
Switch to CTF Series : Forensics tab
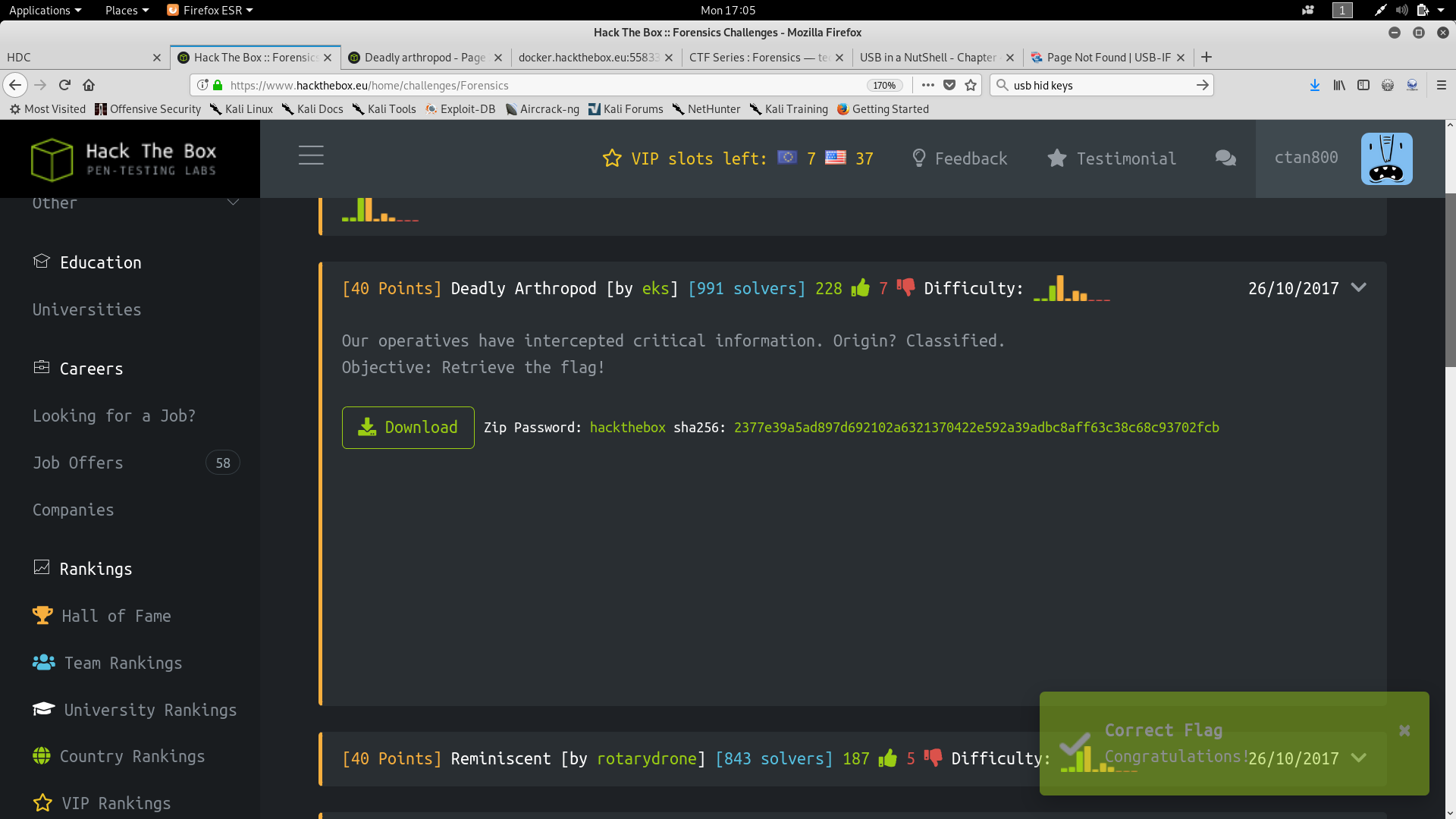pos(766,58)
